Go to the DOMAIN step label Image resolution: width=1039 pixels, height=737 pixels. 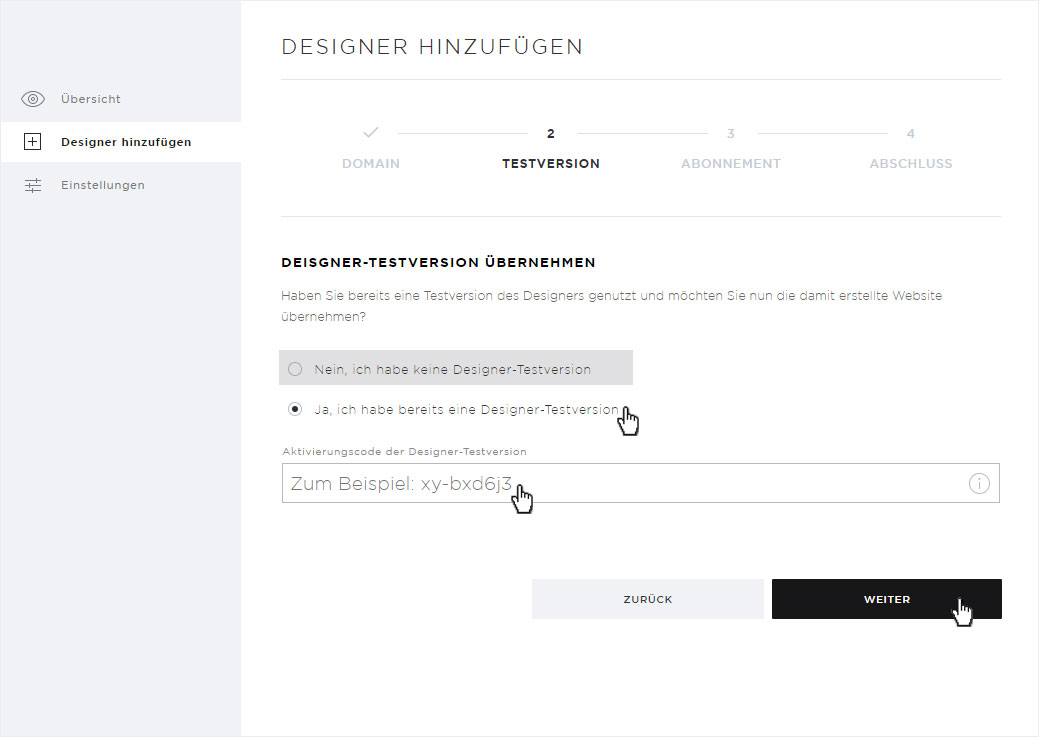click(371, 164)
